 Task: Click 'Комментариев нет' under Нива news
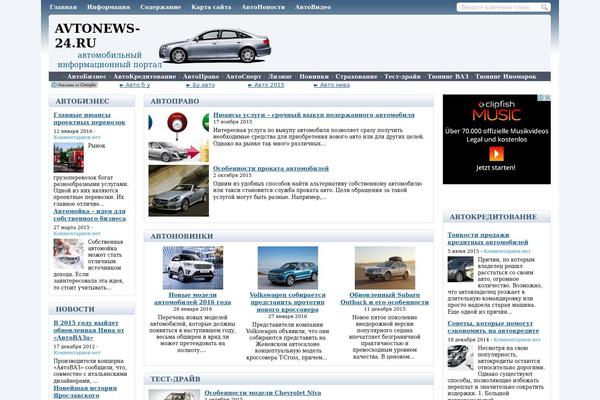point(77,353)
